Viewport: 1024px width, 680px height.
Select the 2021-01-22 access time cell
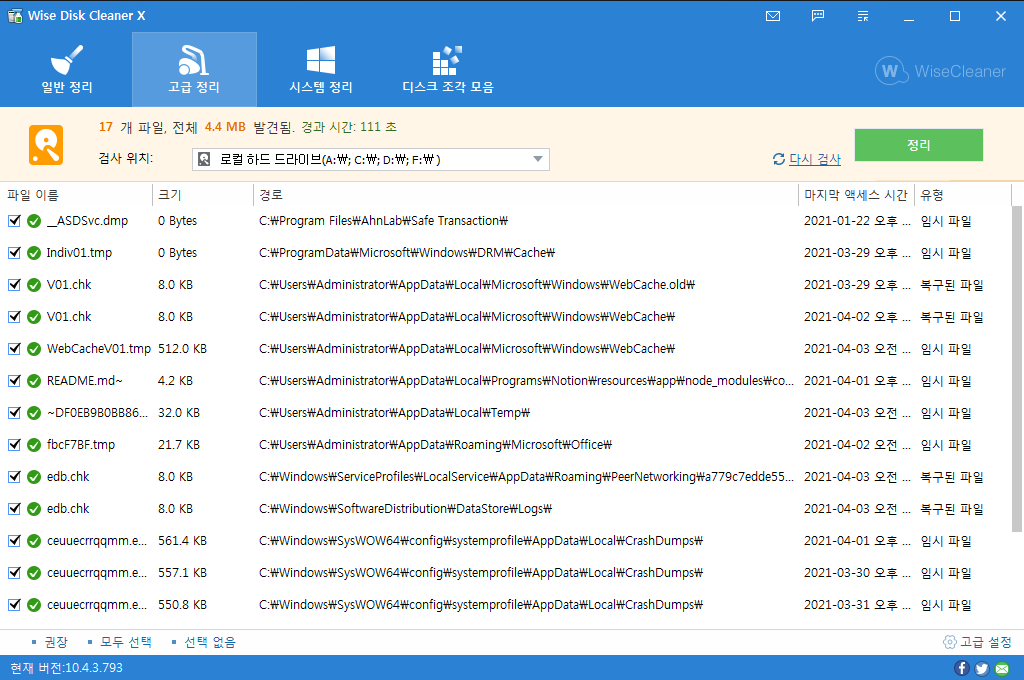[x=857, y=221]
